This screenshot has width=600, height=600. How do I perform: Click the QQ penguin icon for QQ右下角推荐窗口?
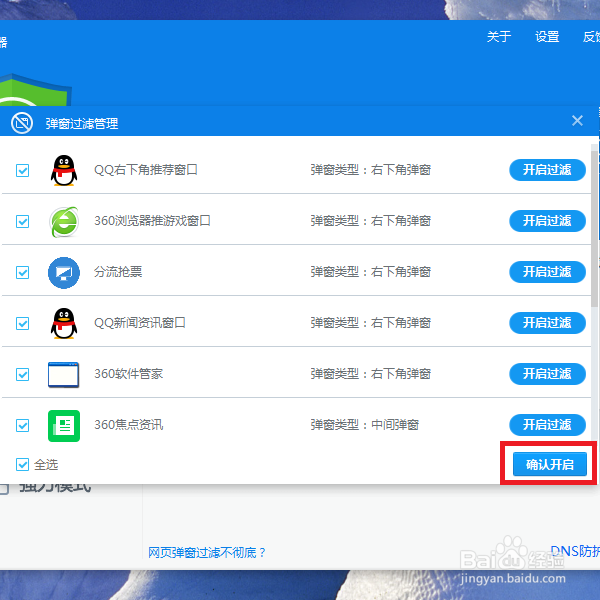64,170
